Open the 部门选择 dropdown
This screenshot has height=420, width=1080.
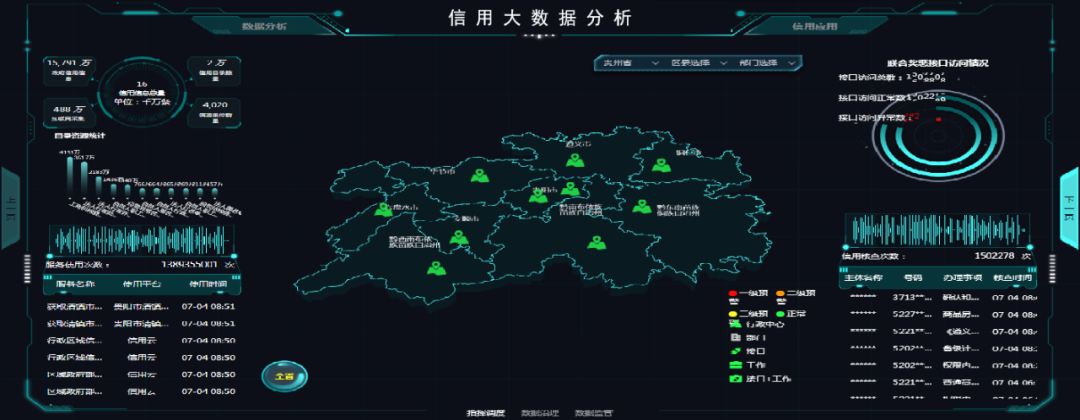[x=766, y=63]
